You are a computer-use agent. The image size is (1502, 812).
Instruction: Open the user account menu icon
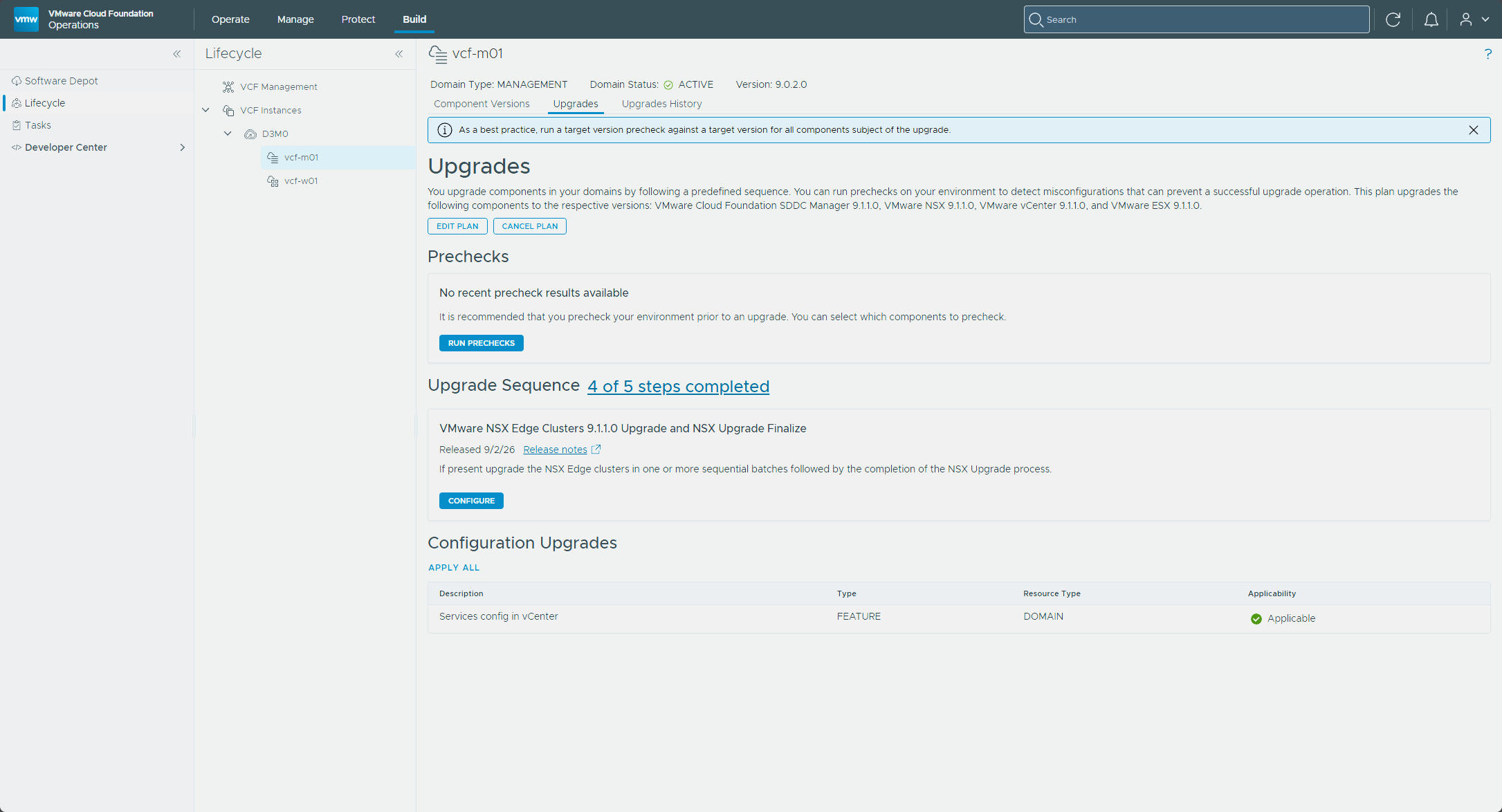1466,19
